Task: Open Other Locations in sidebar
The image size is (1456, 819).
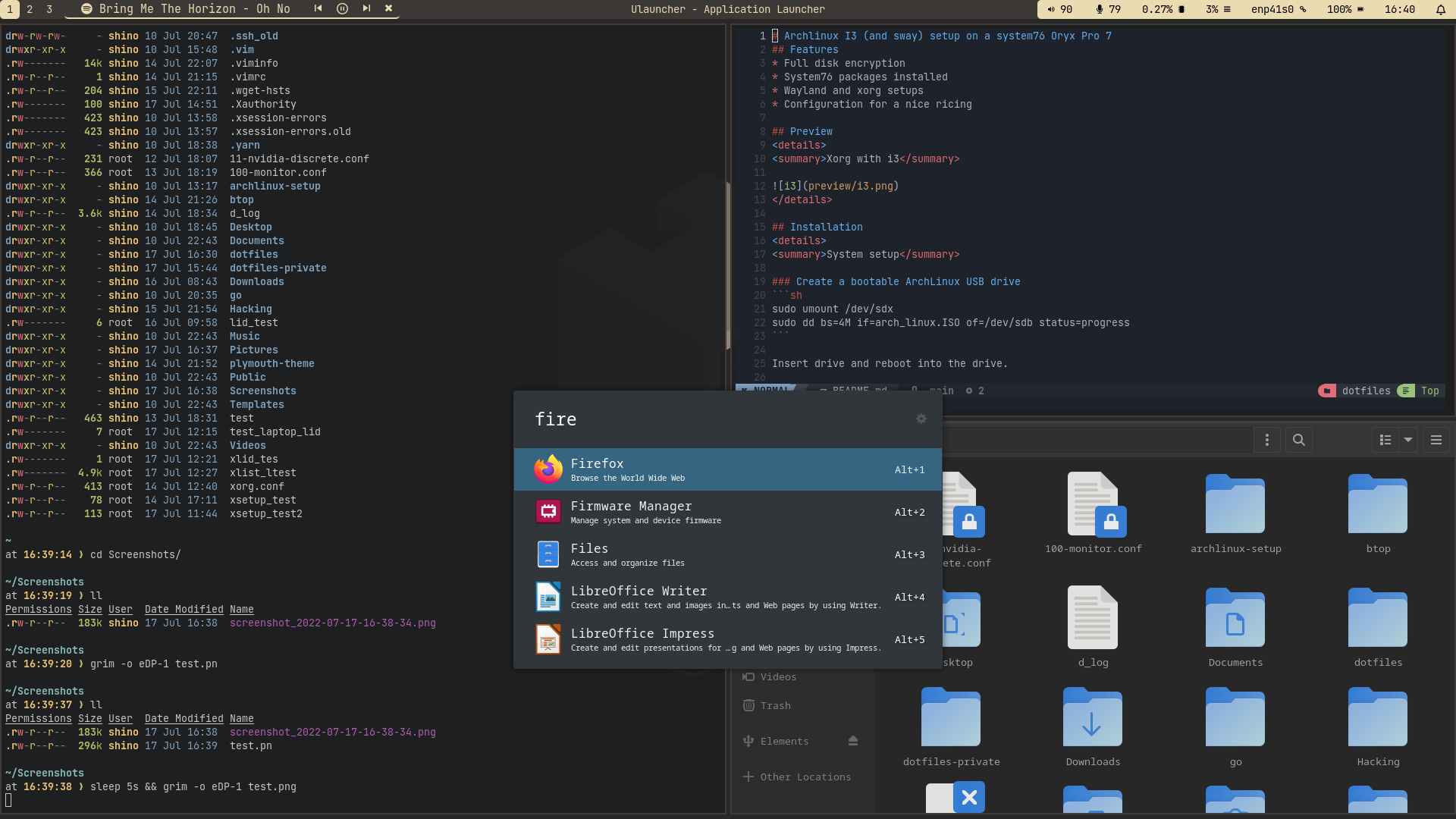Action: [805, 777]
